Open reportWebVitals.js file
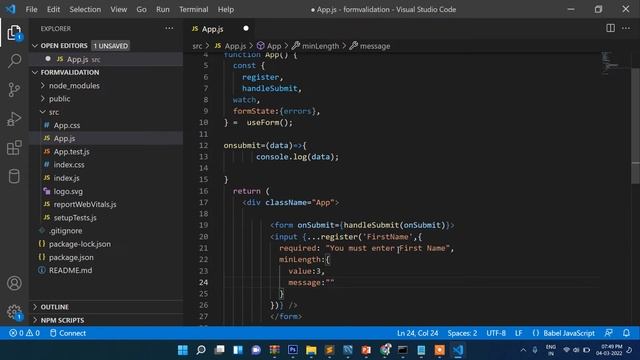The image size is (640, 360). 106,204
